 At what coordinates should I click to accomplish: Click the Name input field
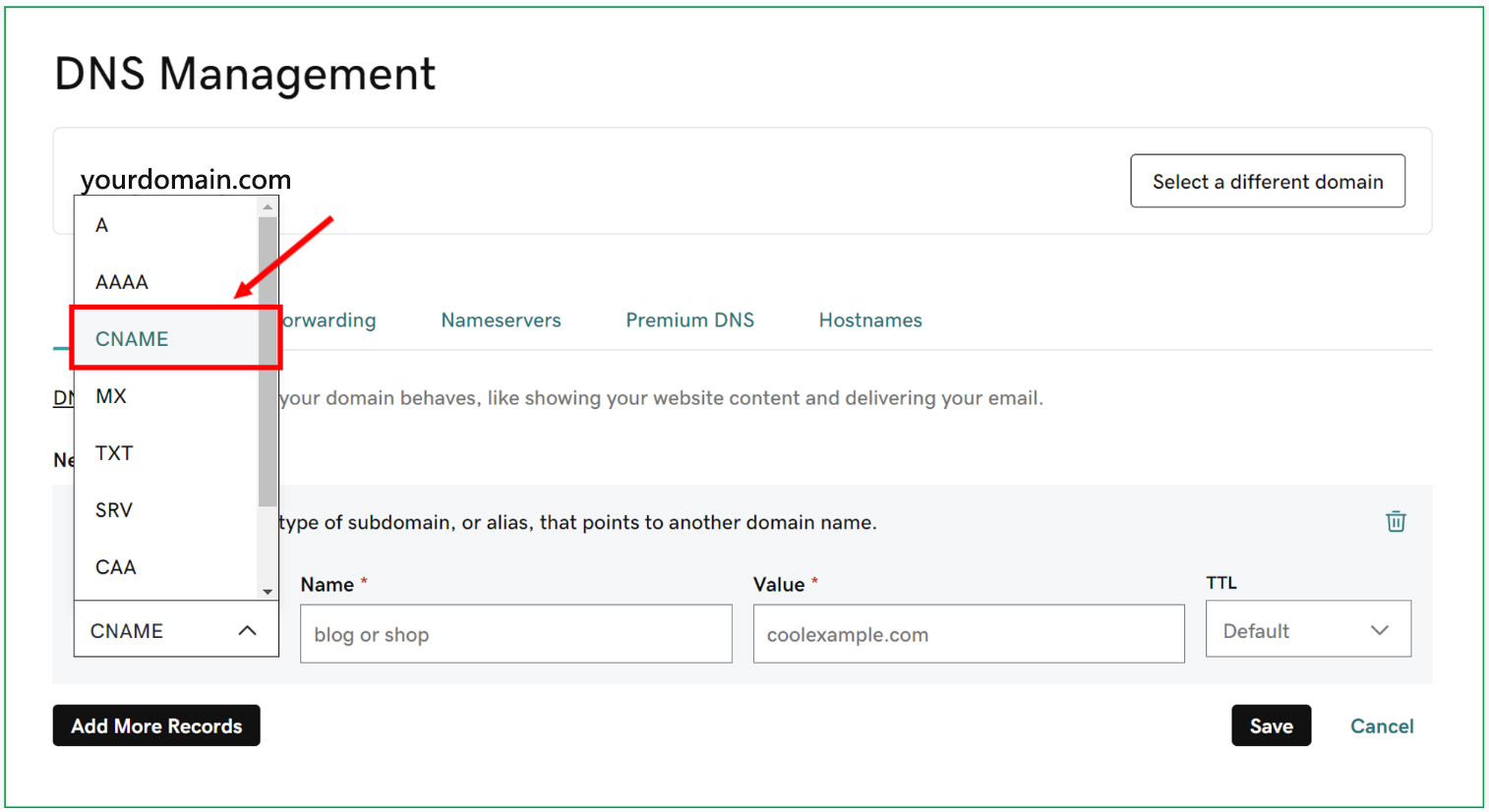(x=515, y=634)
